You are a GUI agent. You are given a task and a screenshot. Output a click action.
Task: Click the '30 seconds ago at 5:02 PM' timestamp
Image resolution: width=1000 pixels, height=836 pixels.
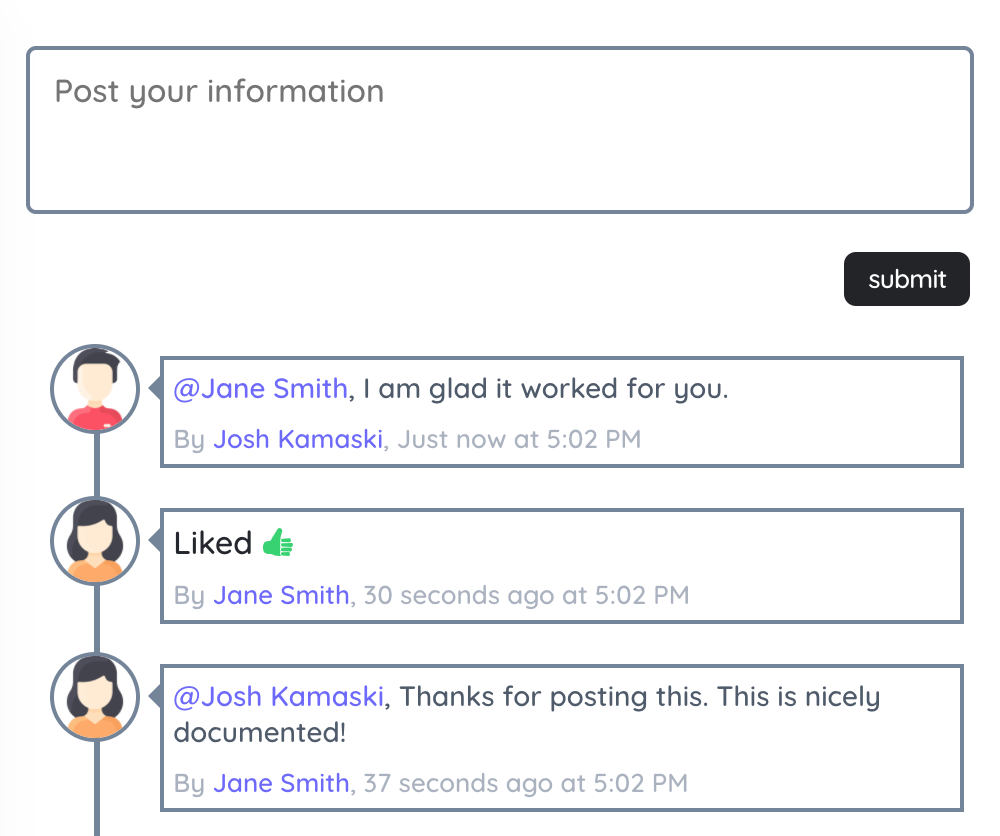click(526, 595)
